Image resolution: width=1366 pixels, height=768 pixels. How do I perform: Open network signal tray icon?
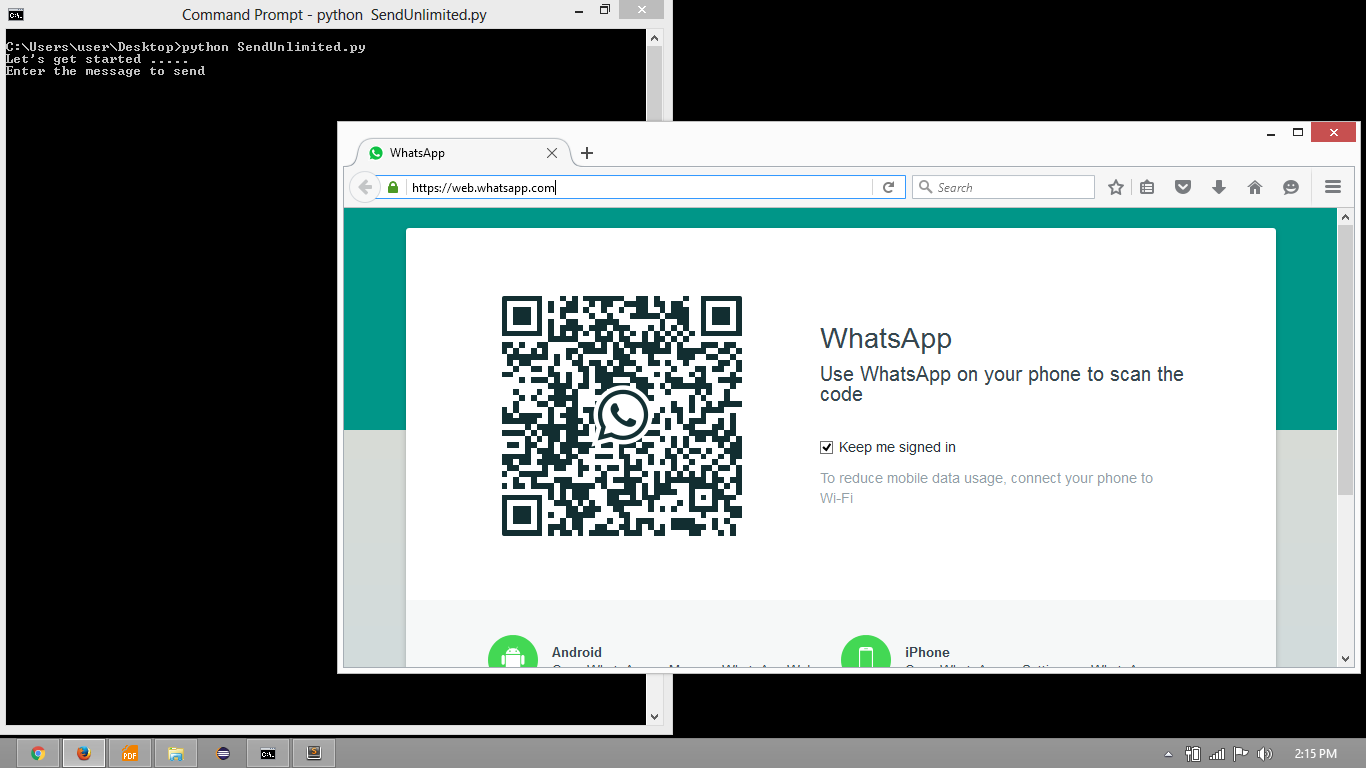1217,754
